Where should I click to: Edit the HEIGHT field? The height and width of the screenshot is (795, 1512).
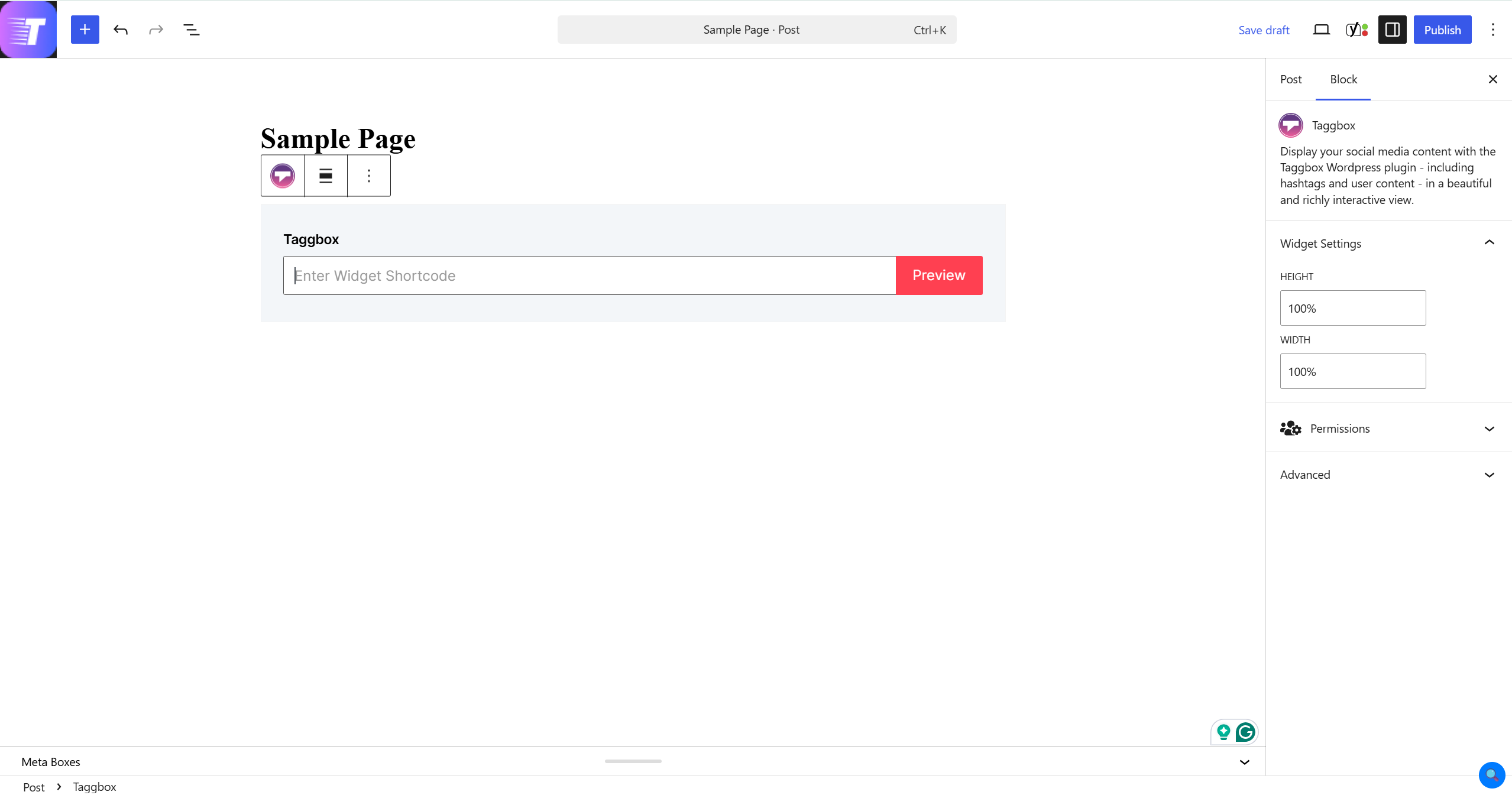(x=1353, y=308)
